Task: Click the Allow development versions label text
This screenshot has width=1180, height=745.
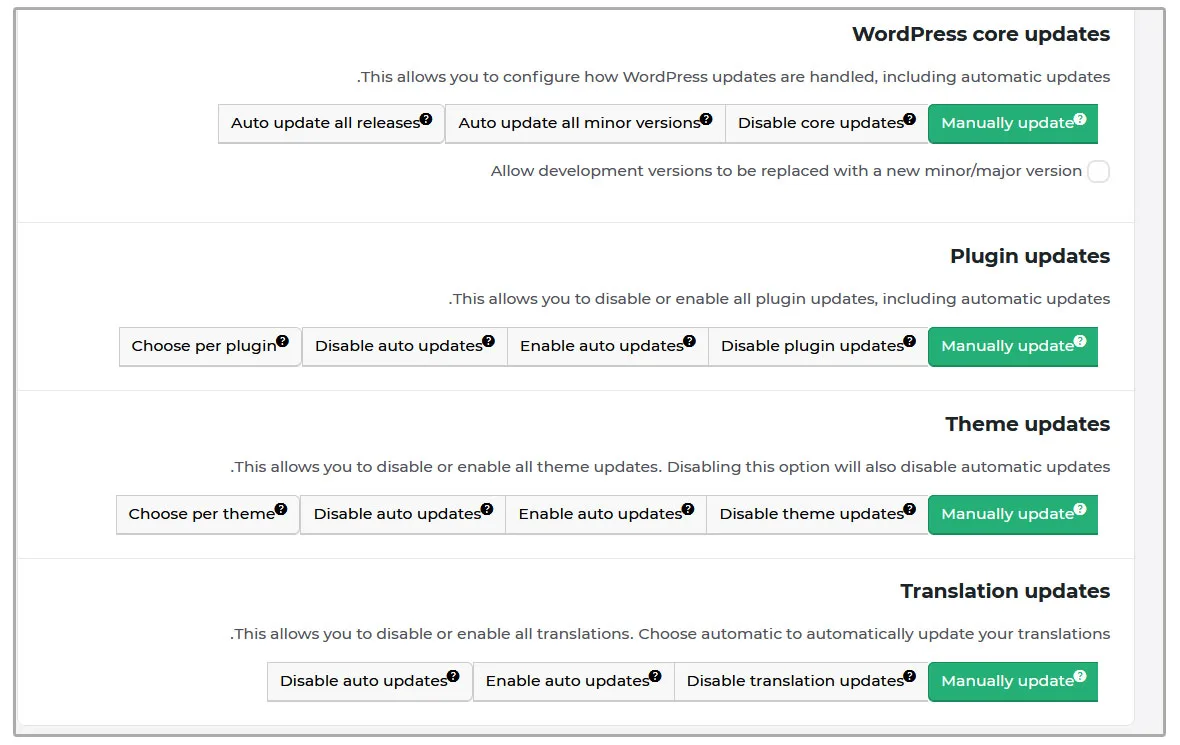Action: coord(786,171)
